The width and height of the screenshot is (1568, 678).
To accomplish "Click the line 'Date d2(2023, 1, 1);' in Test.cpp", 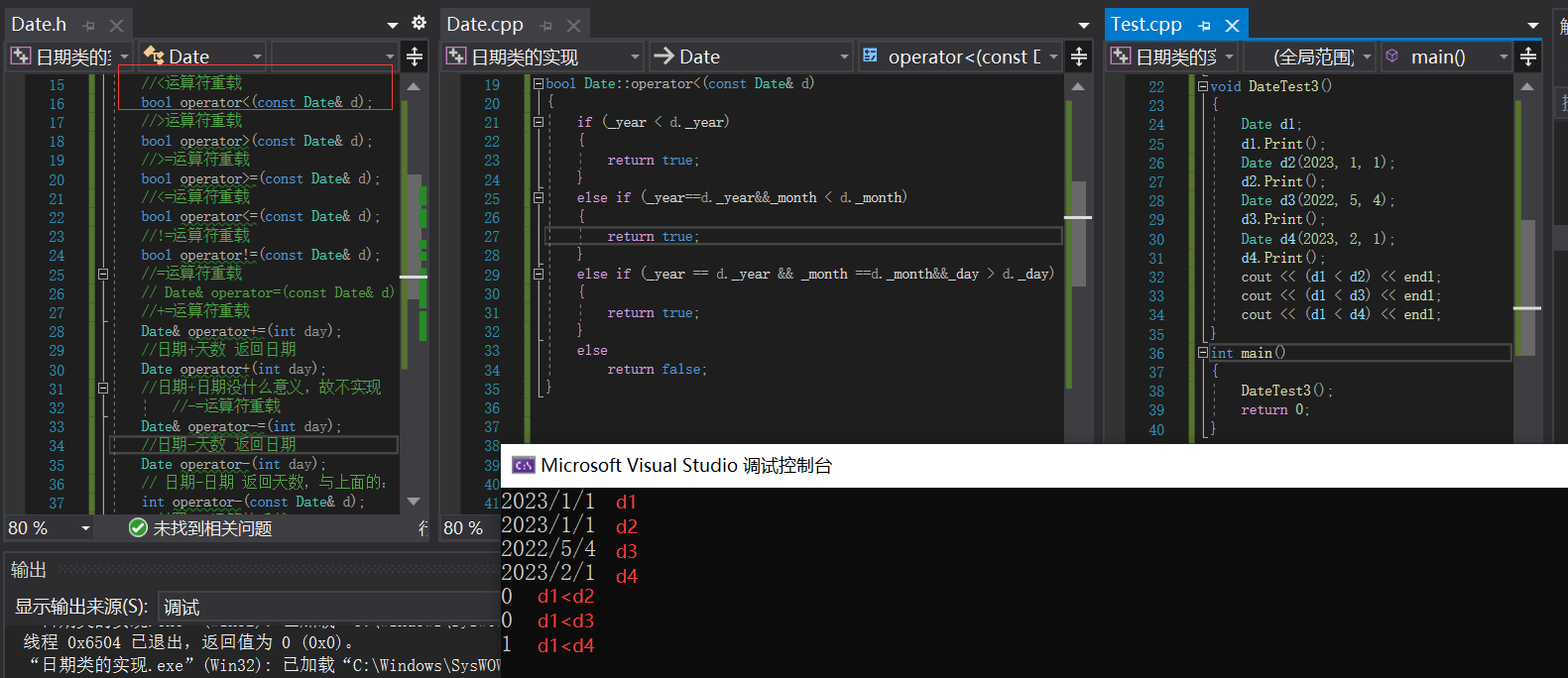I will [x=1318, y=163].
